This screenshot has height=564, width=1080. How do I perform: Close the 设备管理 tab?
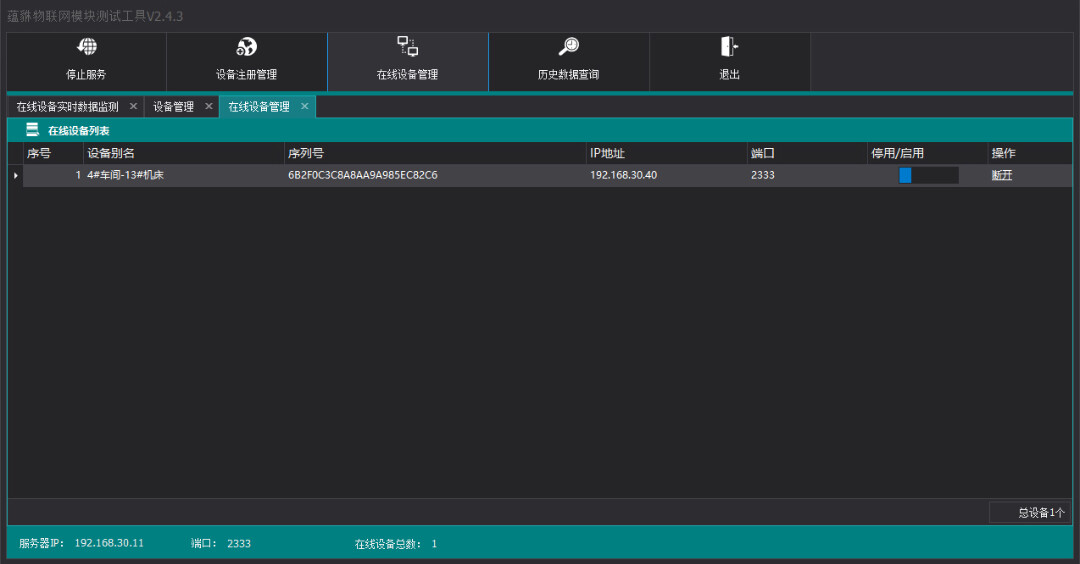[x=209, y=106]
